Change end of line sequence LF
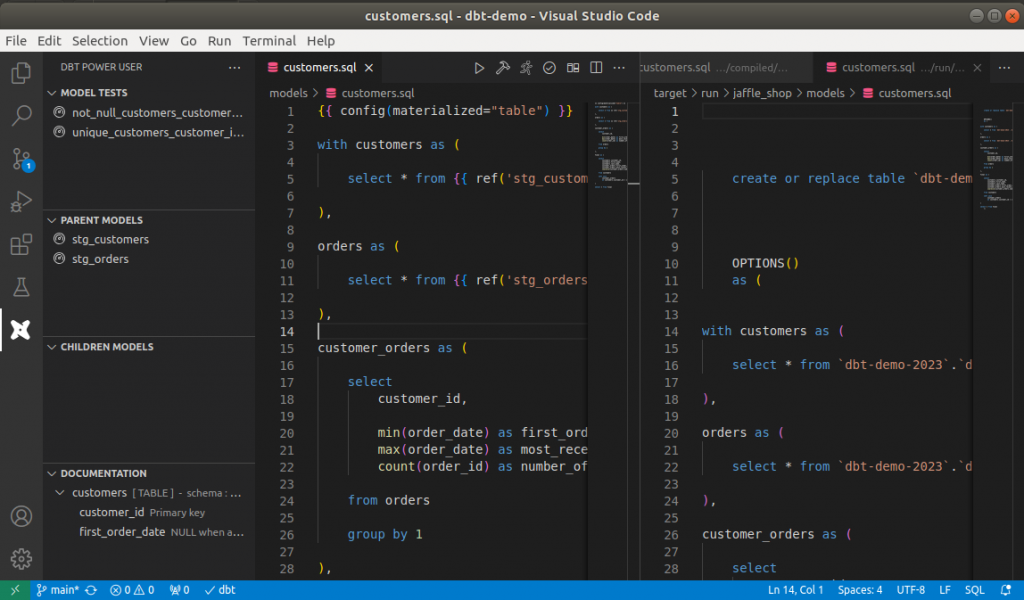 (944, 590)
